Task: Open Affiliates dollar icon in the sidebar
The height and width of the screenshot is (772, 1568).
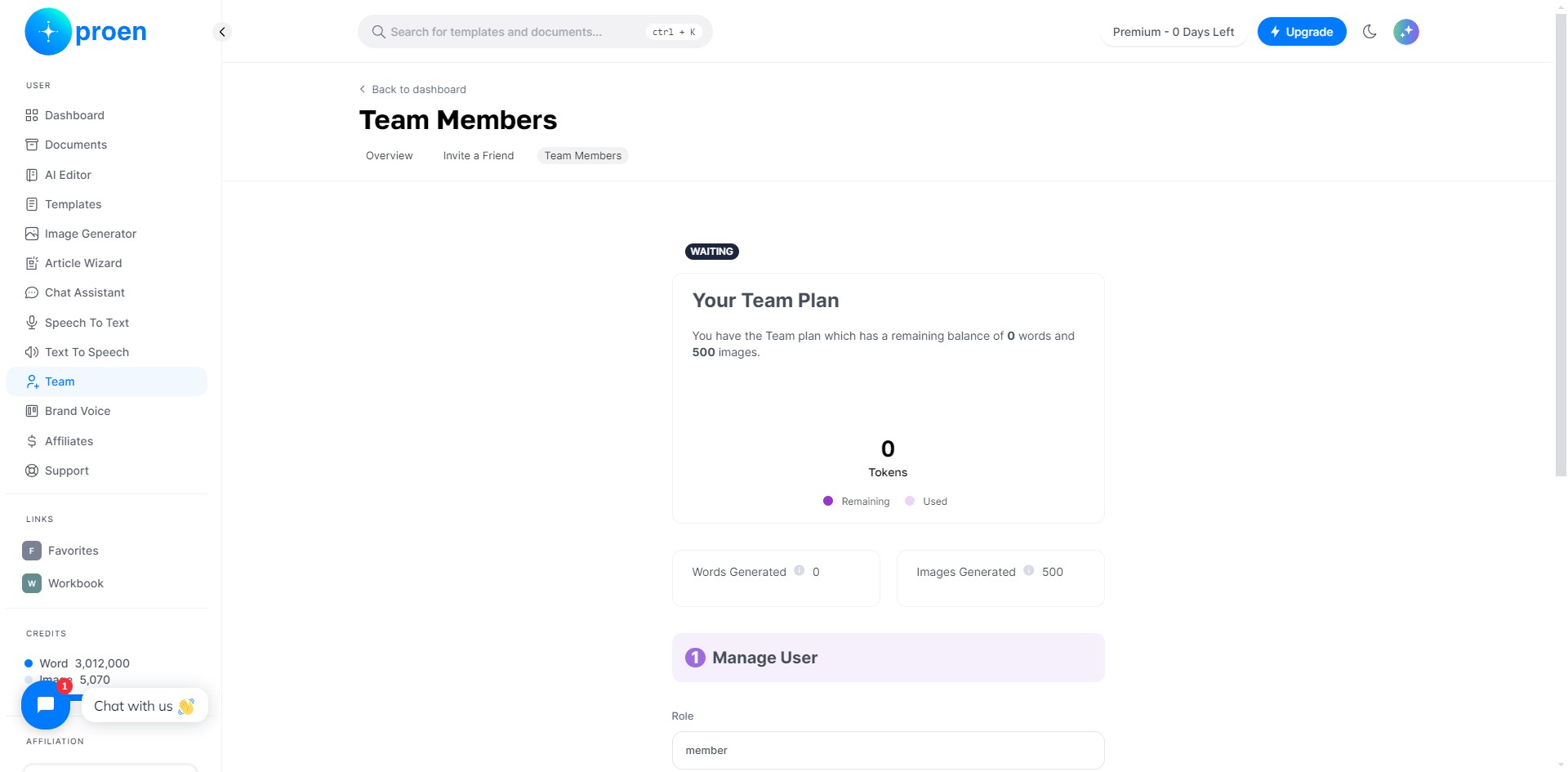Action: (x=32, y=441)
